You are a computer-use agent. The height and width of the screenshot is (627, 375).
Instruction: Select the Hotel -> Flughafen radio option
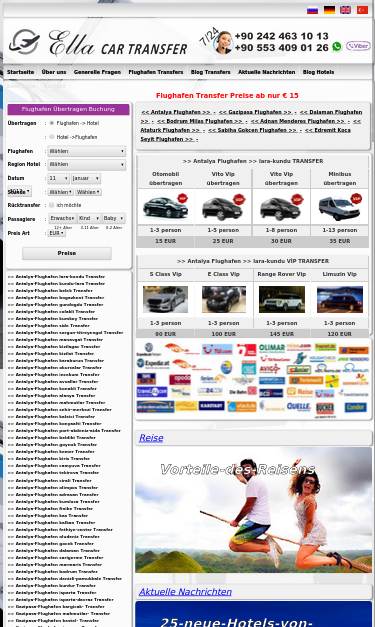click(52, 137)
